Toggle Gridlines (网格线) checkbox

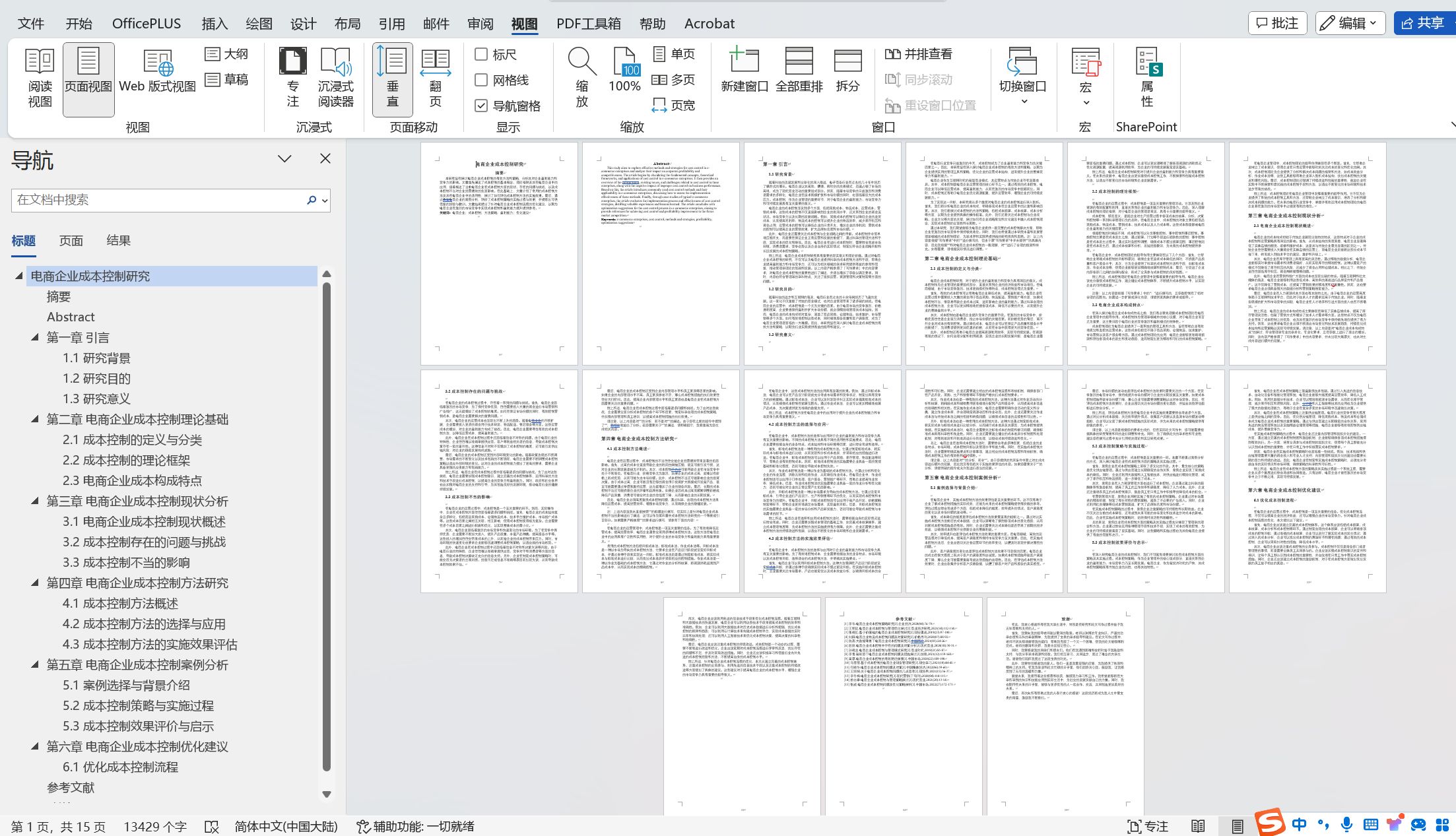click(481, 80)
